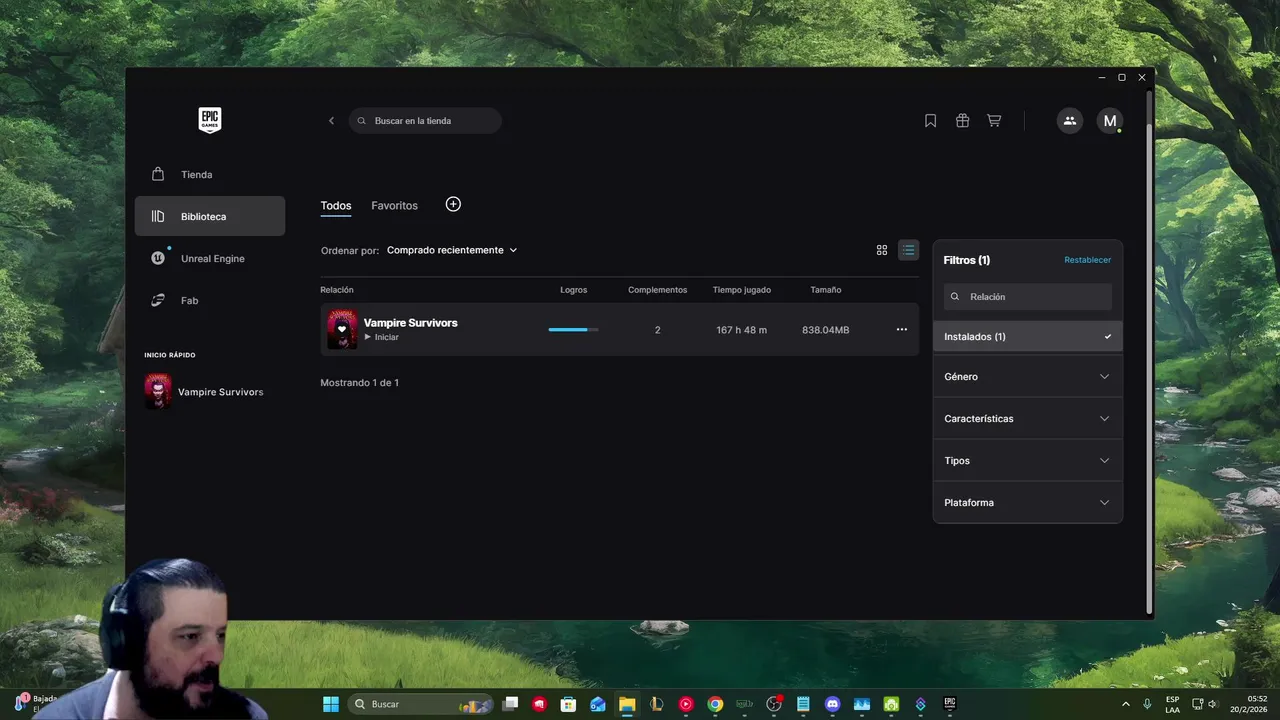Open the Unreal Engine section
Viewport: 1280px width, 720px height.
[x=210, y=258]
